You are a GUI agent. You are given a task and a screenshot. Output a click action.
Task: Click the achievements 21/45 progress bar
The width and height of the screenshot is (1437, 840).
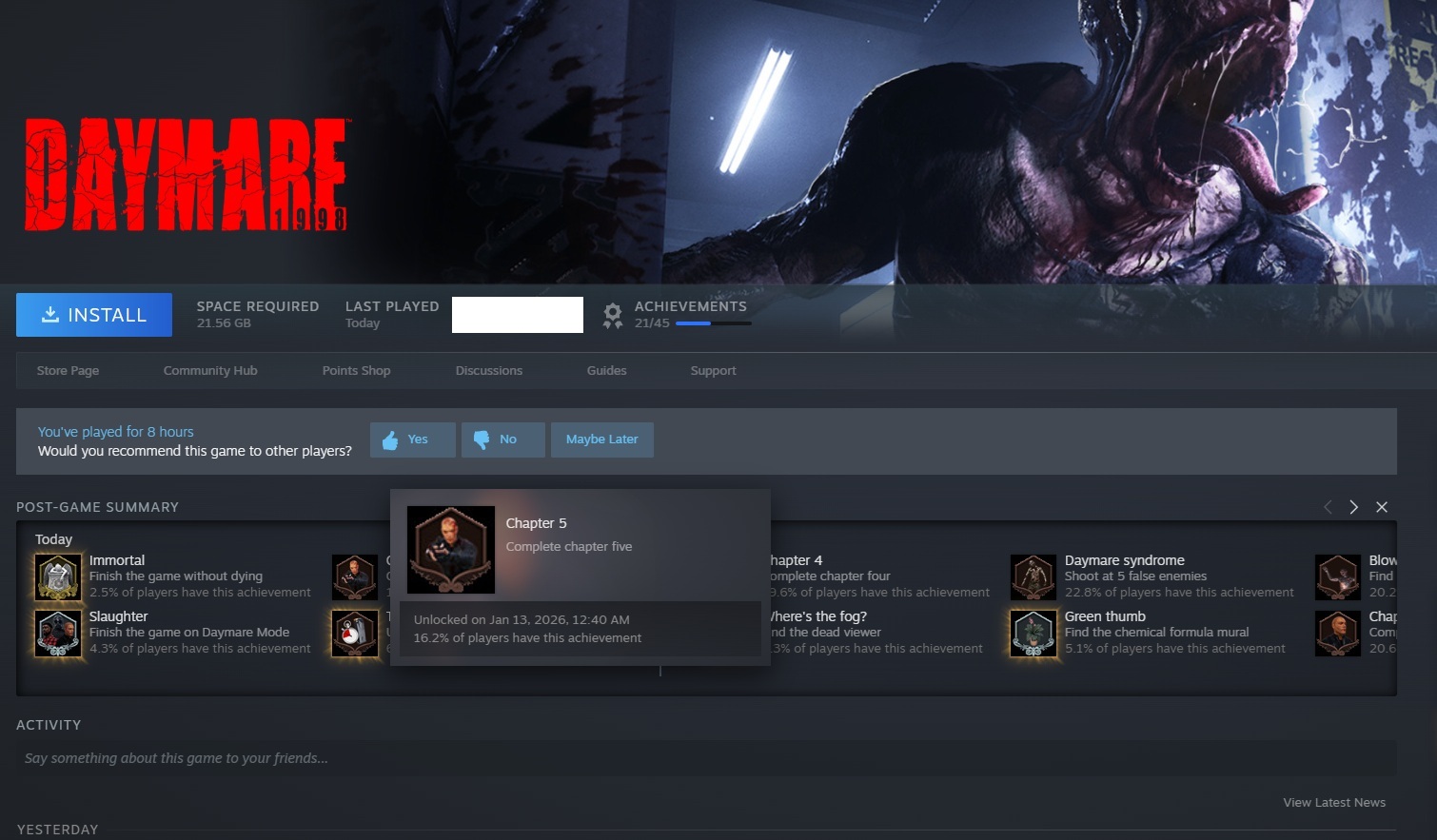click(x=713, y=323)
